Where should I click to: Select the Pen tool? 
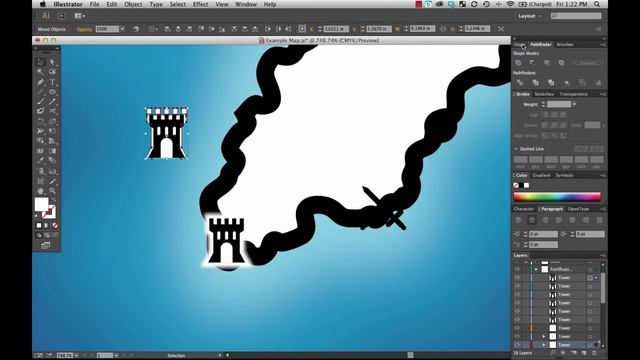pos(41,82)
